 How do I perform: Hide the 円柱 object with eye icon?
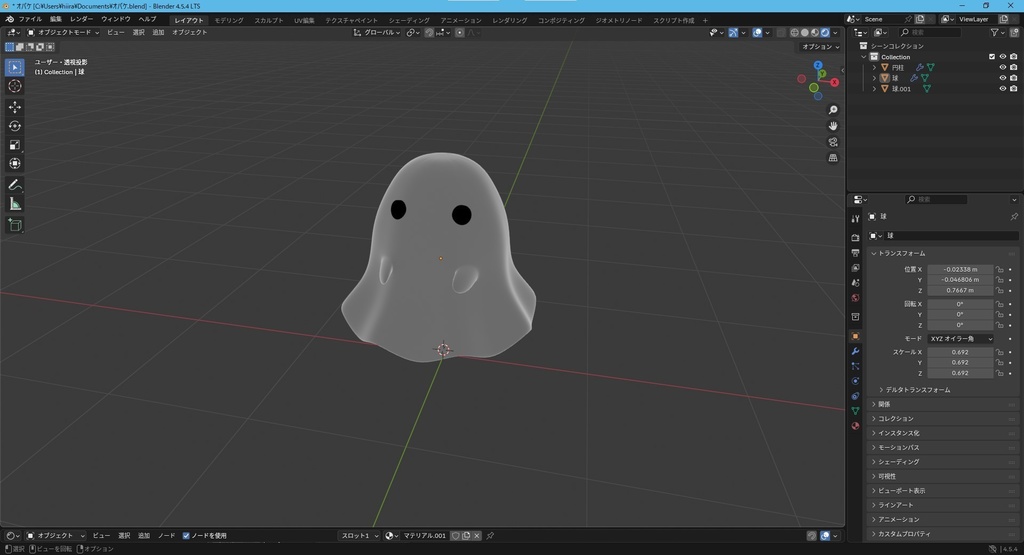click(x=1002, y=68)
